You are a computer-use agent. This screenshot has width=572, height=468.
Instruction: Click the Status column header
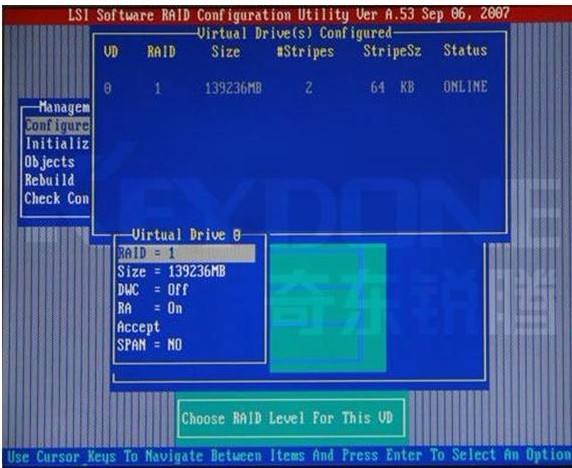pos(465,50)
